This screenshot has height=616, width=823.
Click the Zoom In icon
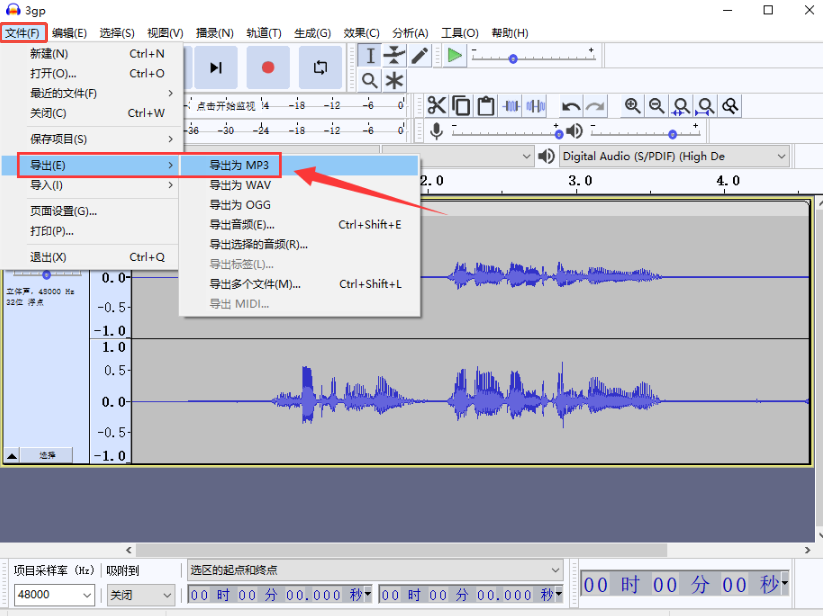pos(632,106)
